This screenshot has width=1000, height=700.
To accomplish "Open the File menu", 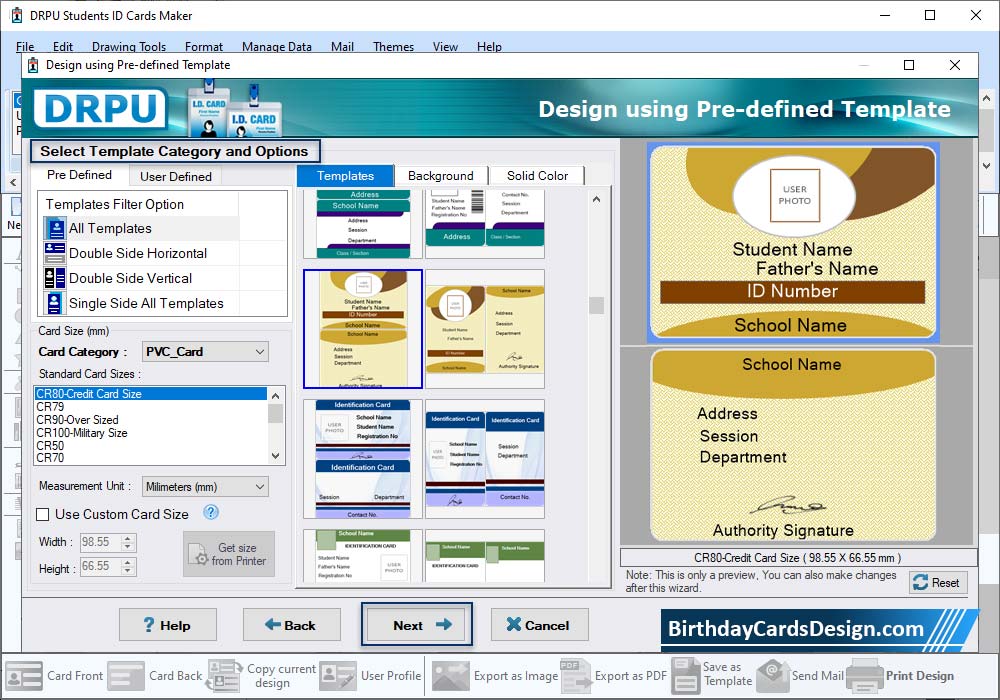I will [x=25, y=47].
